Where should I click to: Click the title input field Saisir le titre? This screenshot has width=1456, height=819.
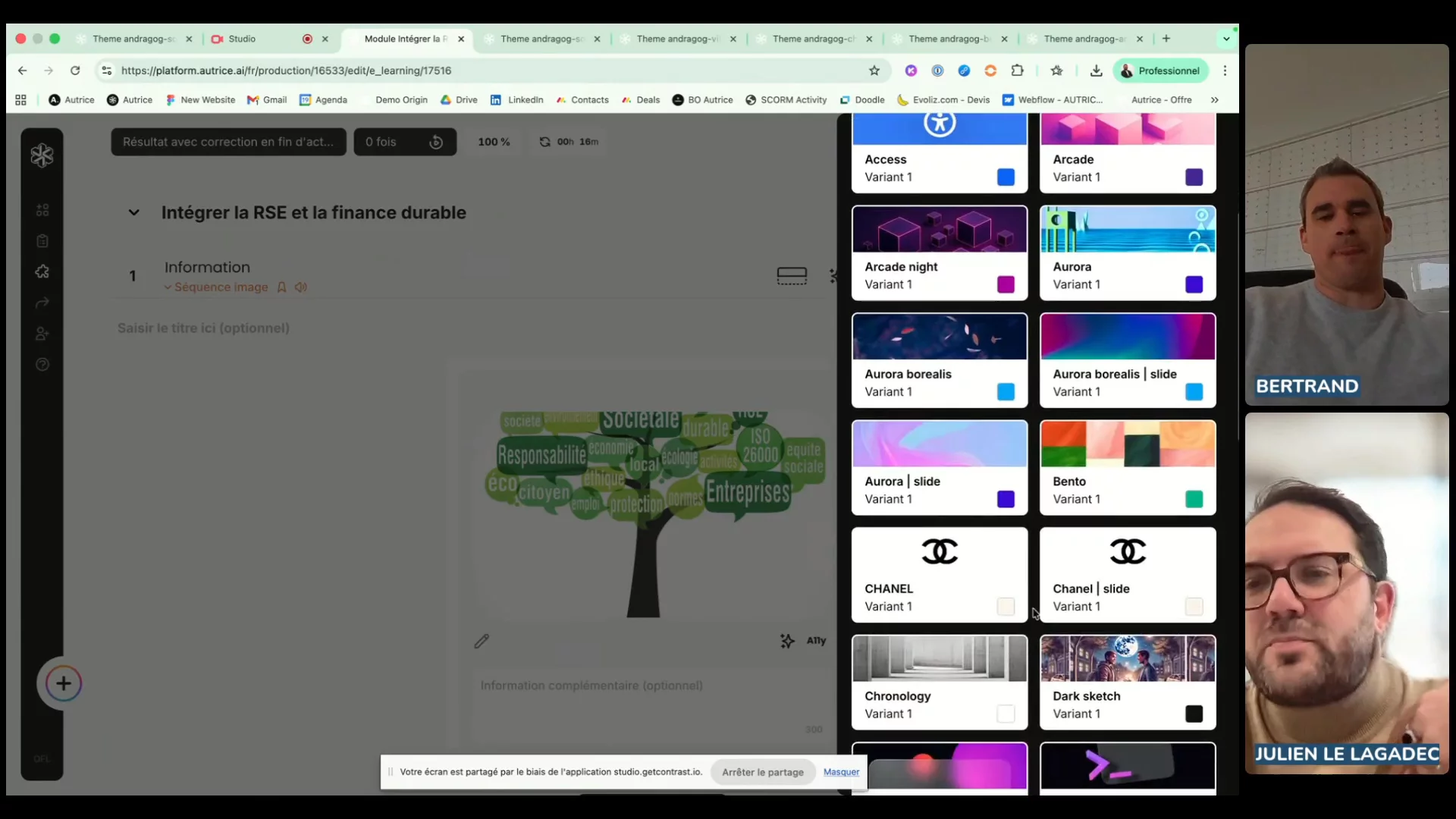203,328
